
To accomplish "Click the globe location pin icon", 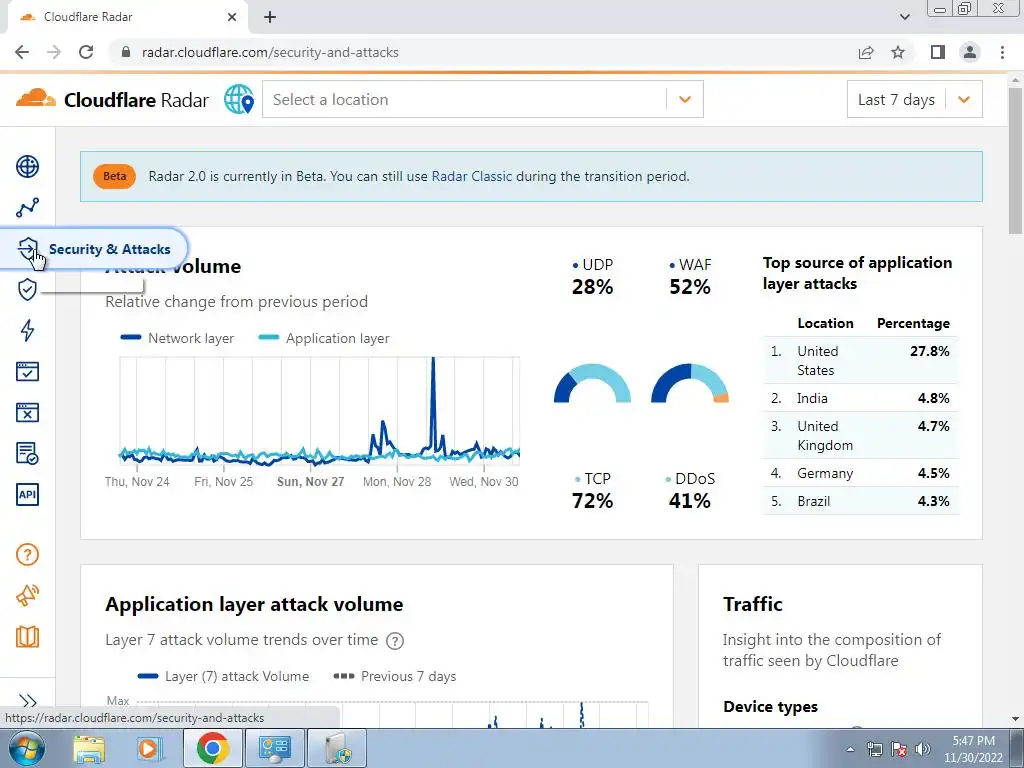I will point(239,99).
